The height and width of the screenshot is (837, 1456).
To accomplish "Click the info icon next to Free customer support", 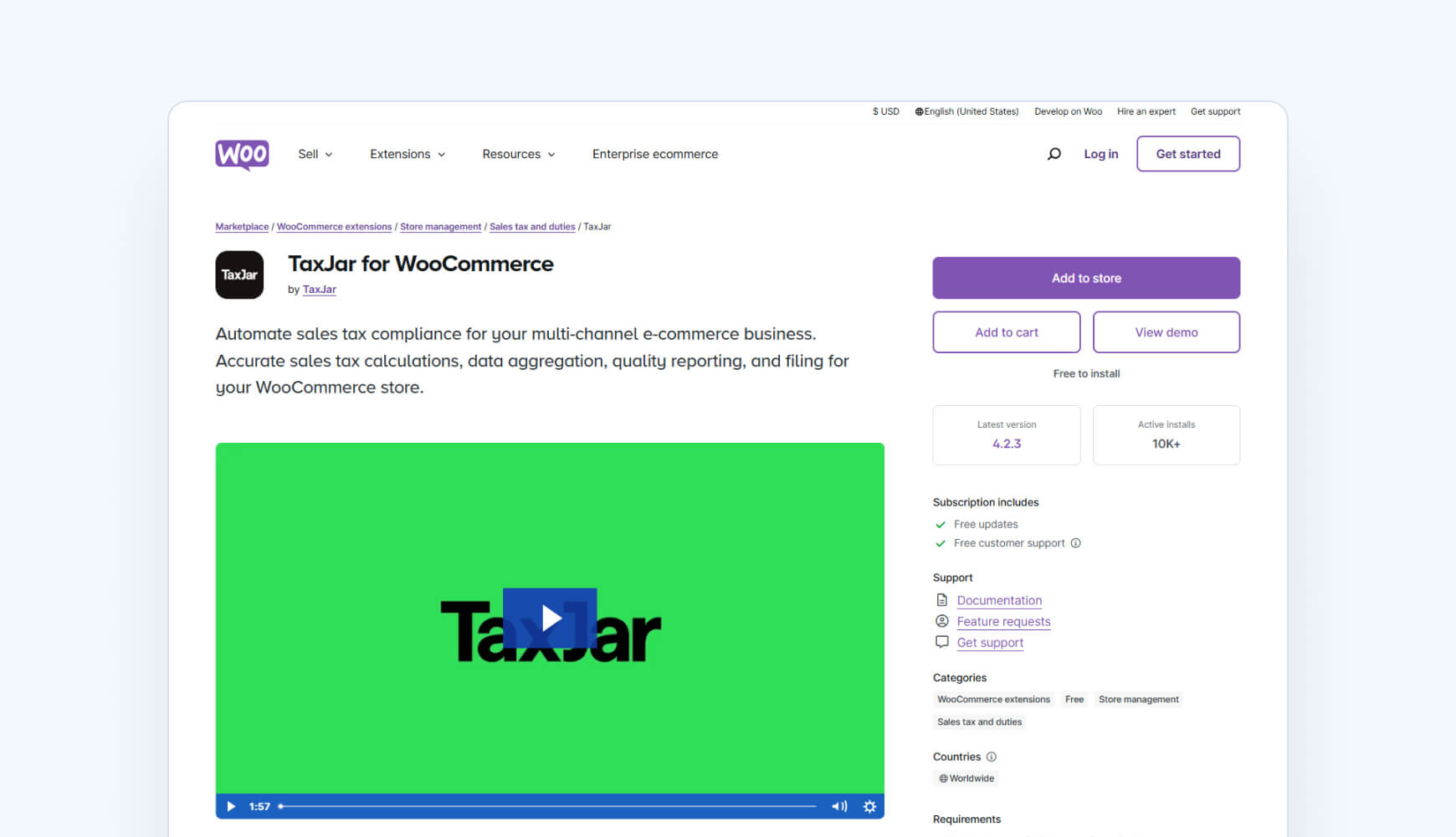I will [1076, 543].
